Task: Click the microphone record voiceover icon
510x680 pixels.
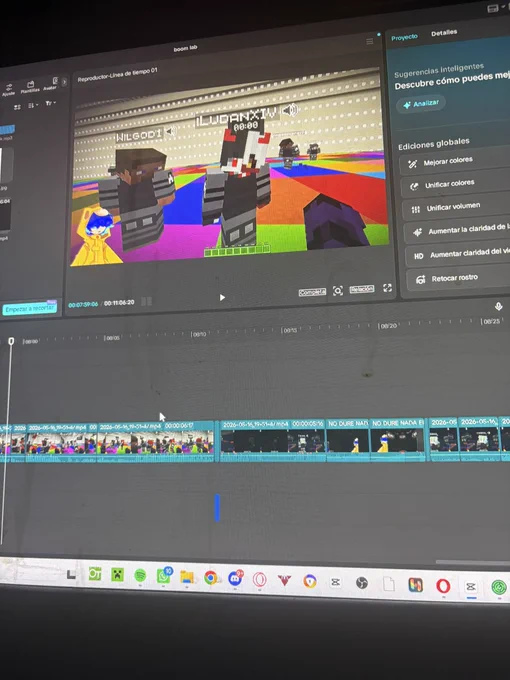Action: (499, 307)
